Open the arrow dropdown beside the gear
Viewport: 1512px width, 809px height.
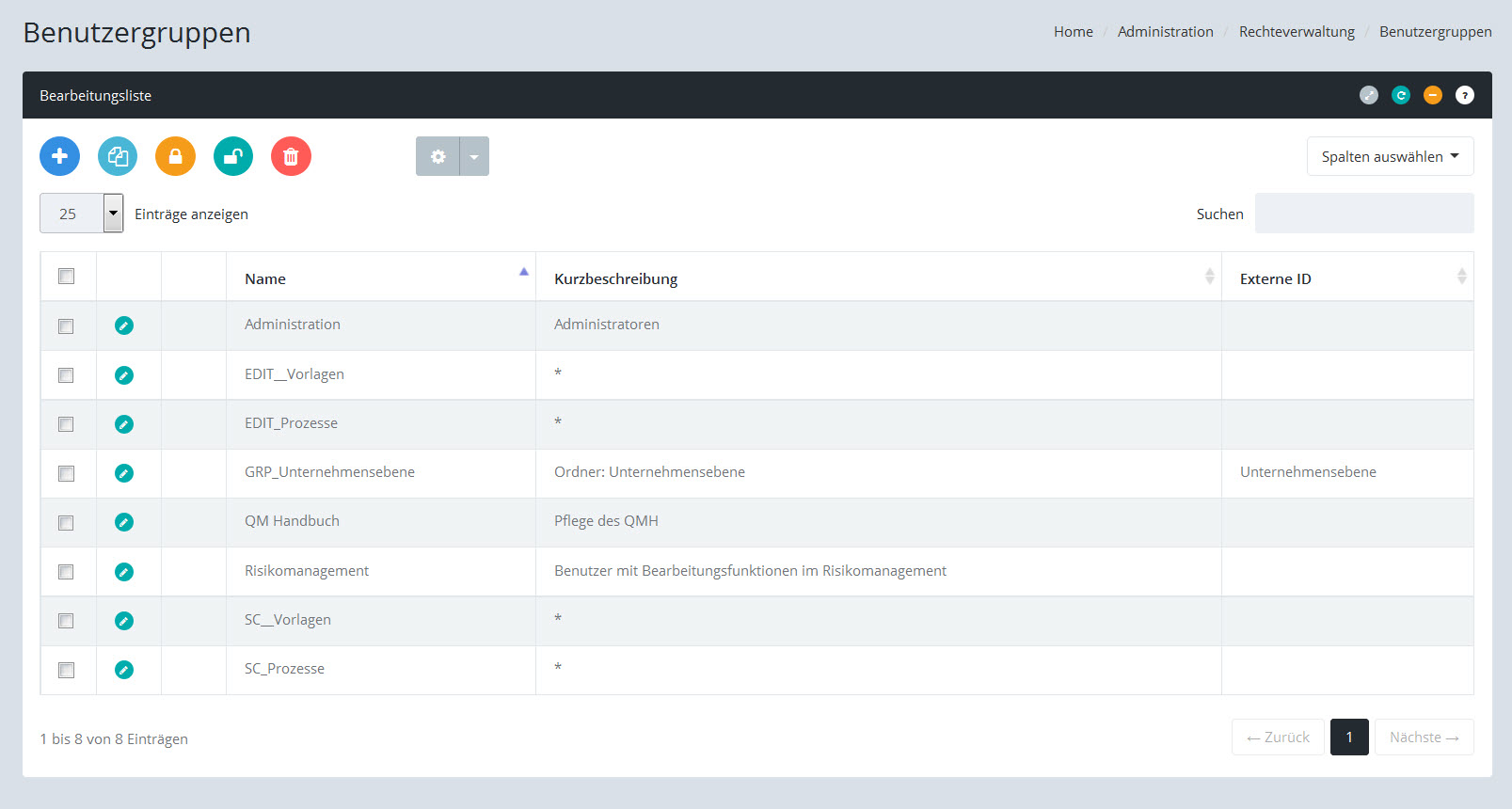pyautogui.click(x=474, y=156)
